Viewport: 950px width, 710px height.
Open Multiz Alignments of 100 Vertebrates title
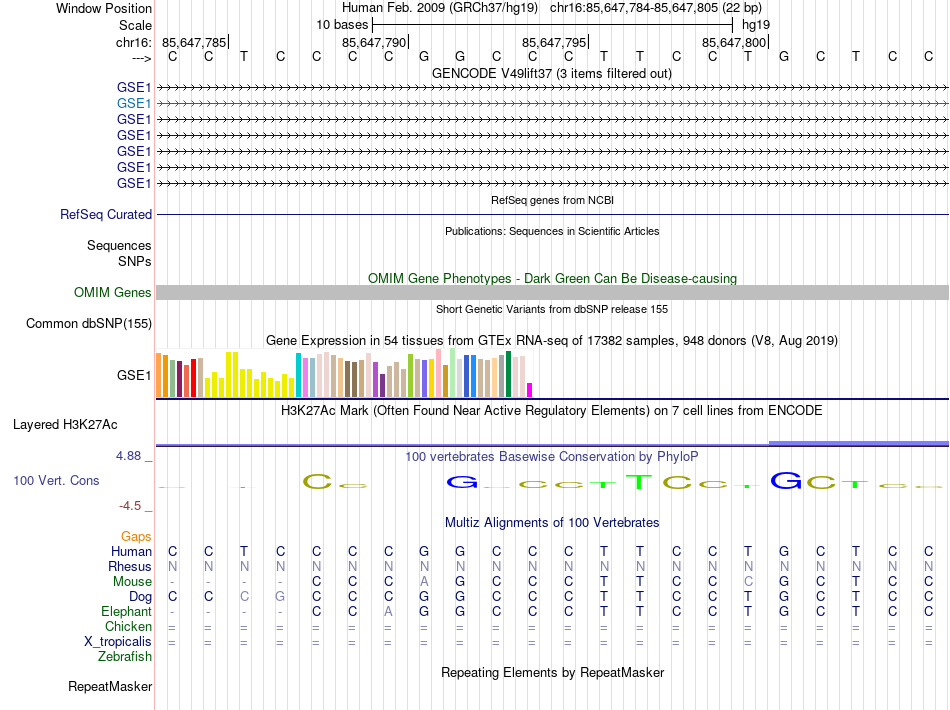[552, 523]
